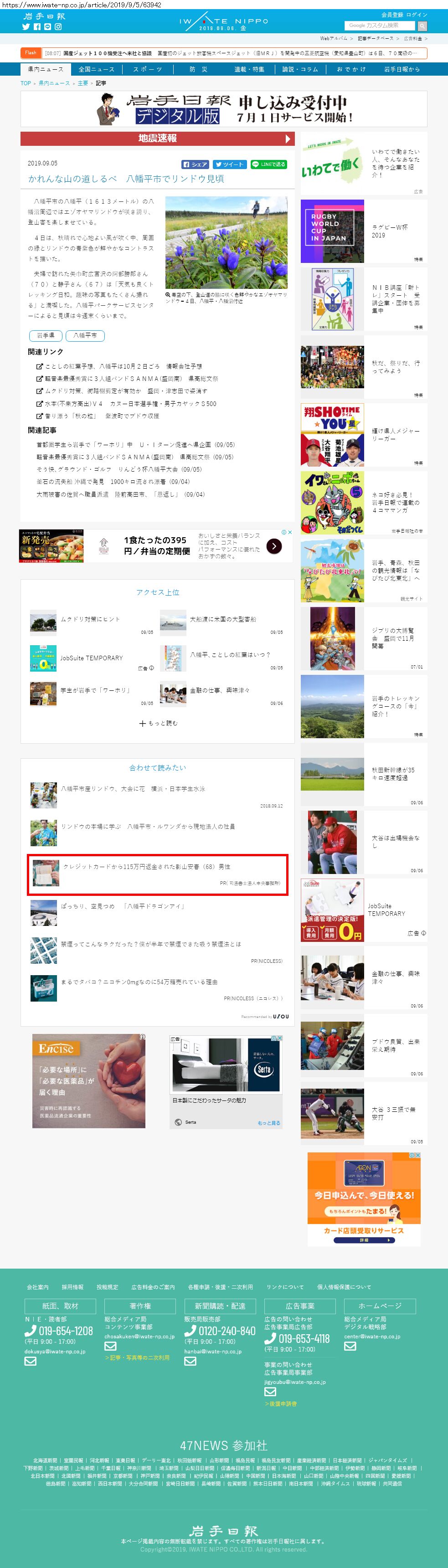Select the 八幡平市 tag button
Viewport: 448px width, 1568px height.
(x=85, y=335)
